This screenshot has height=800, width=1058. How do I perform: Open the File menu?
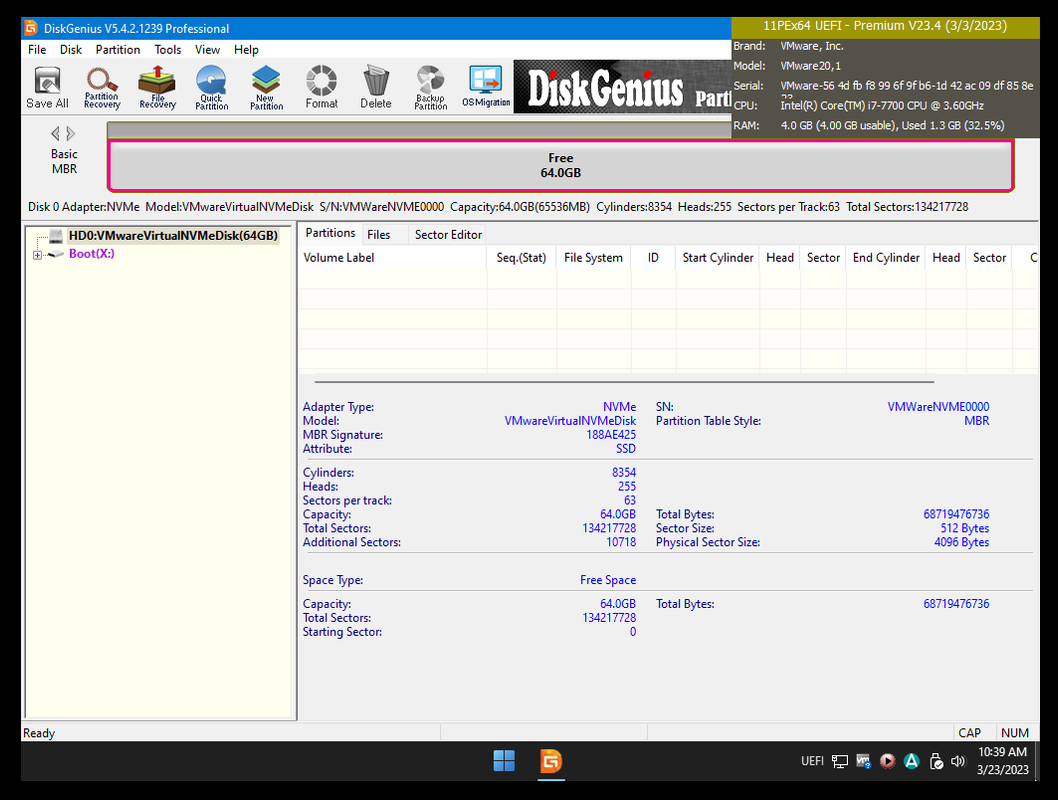click(x=37, y=49)
